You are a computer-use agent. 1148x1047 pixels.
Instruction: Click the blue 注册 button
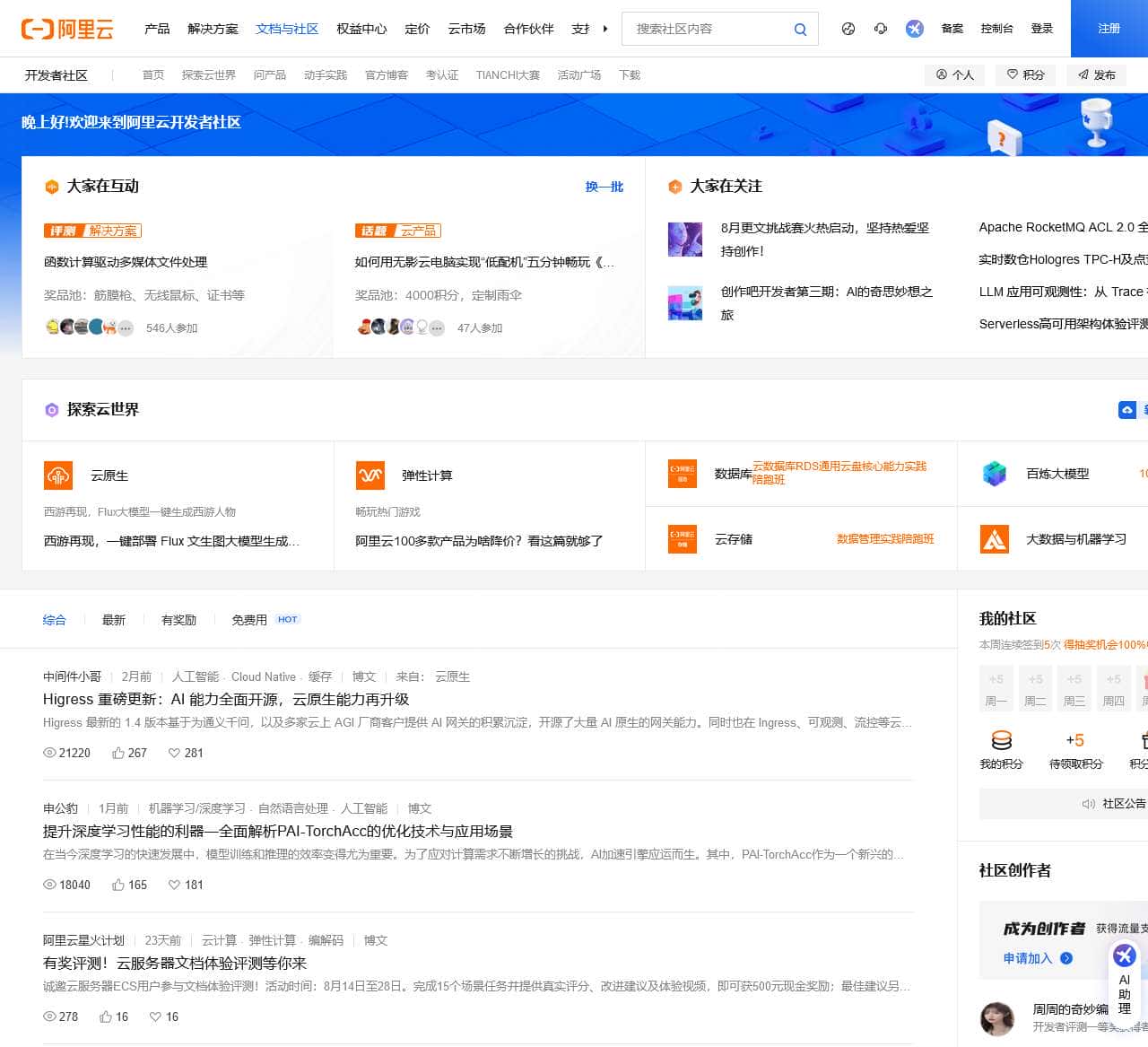point(1109,29)
